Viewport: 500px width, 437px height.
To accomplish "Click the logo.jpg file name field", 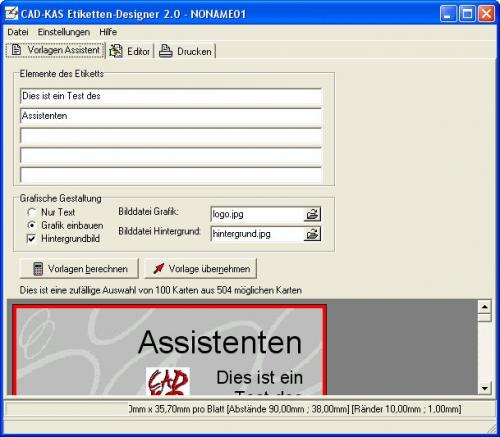I will click(x=257, y=214).
